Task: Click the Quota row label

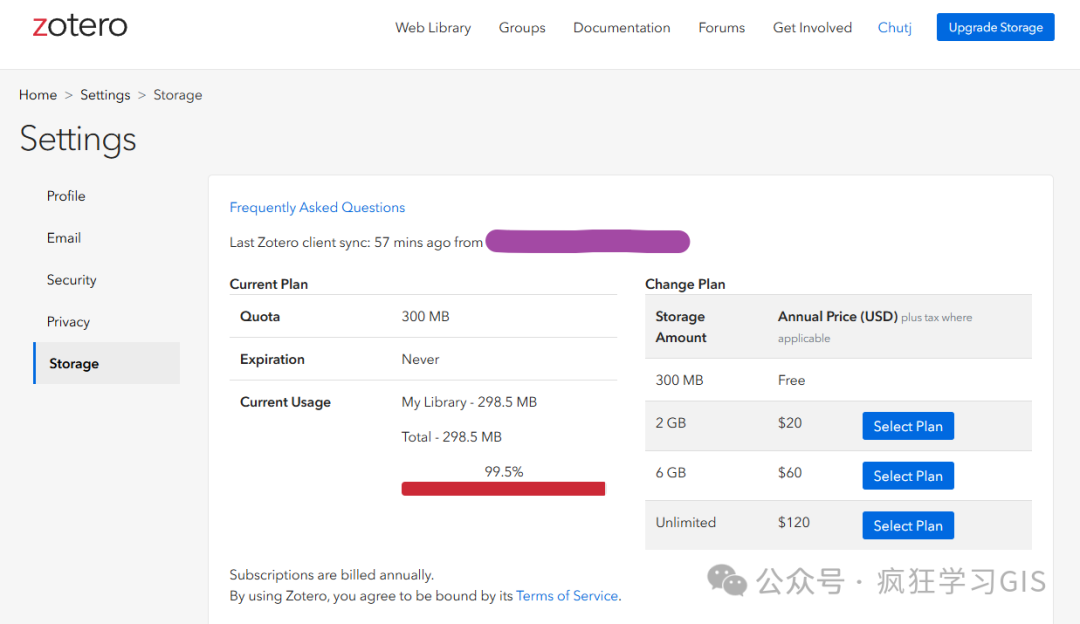Action: point(260,317)
